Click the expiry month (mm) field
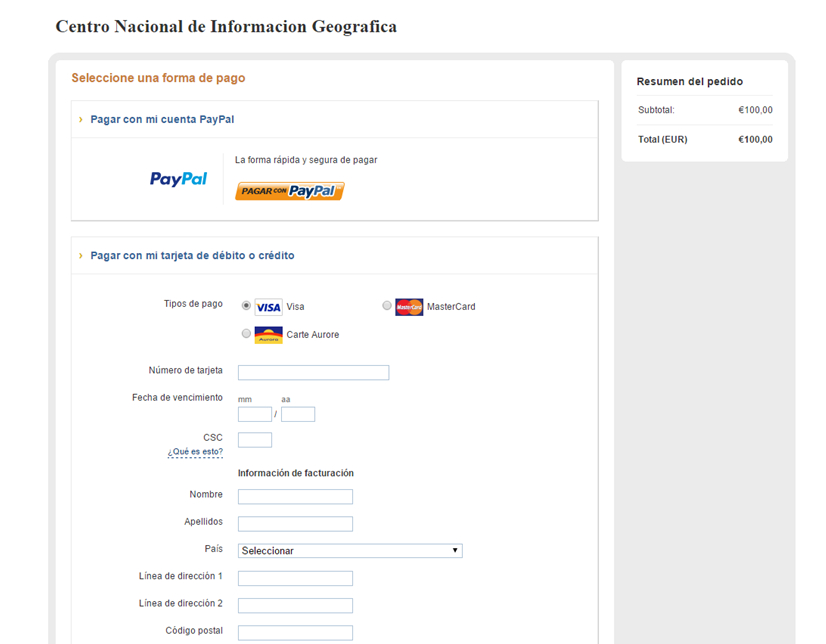 pos(255,414)
